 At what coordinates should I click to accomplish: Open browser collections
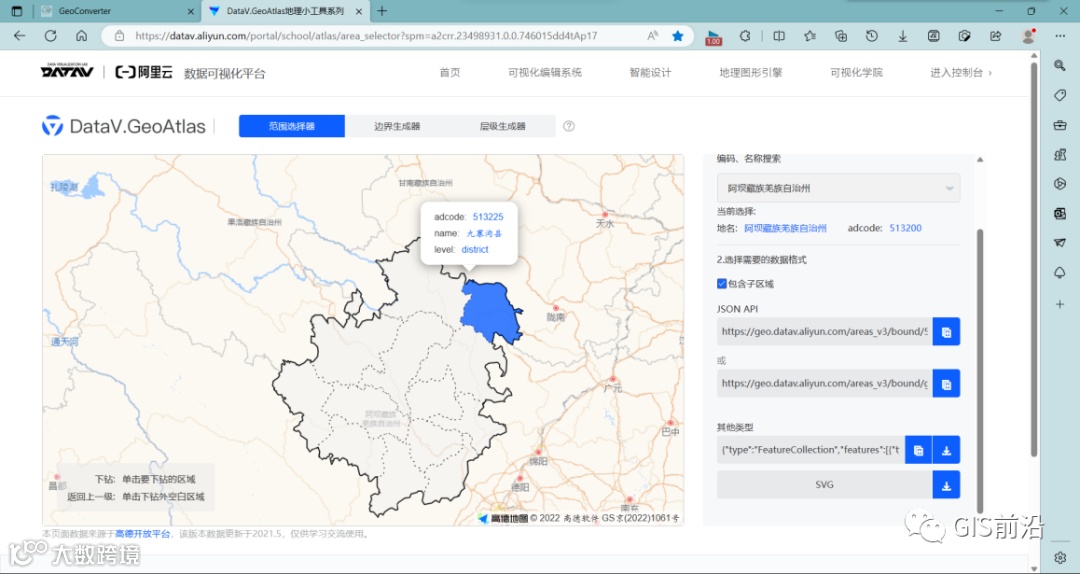click(840, 36)
